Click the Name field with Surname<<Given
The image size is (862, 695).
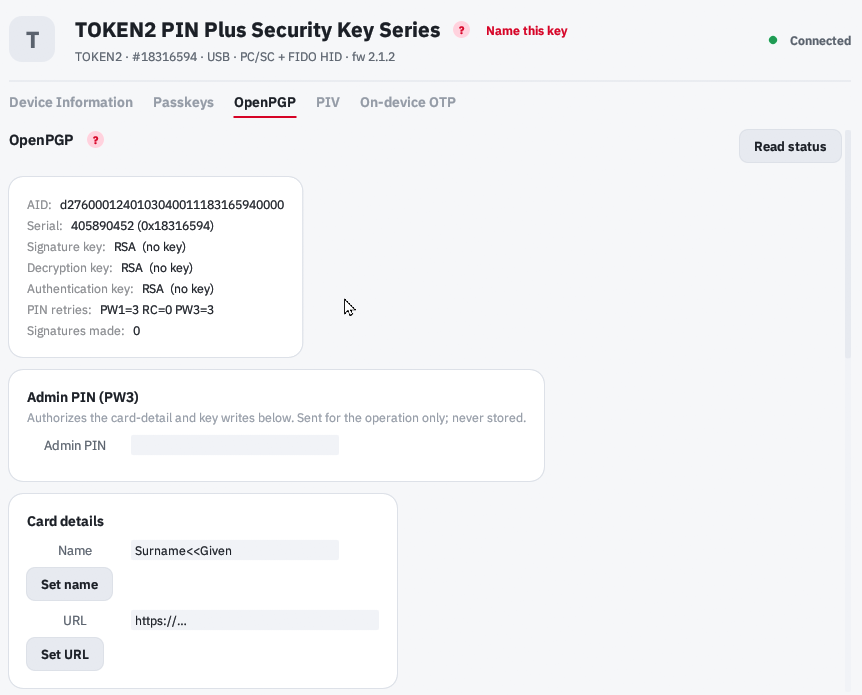click(x=235, y=550)
